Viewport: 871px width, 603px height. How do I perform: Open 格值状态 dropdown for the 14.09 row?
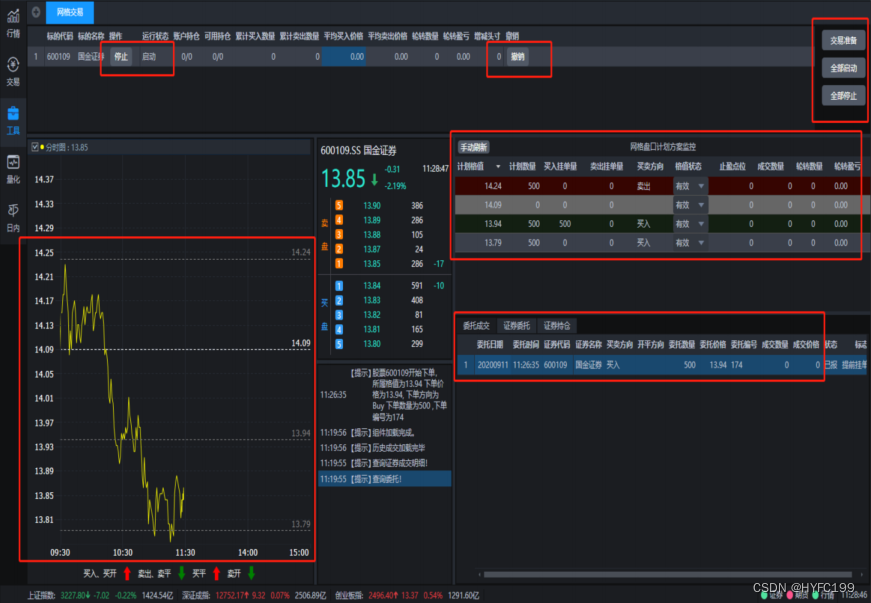[x=690, y=205]
